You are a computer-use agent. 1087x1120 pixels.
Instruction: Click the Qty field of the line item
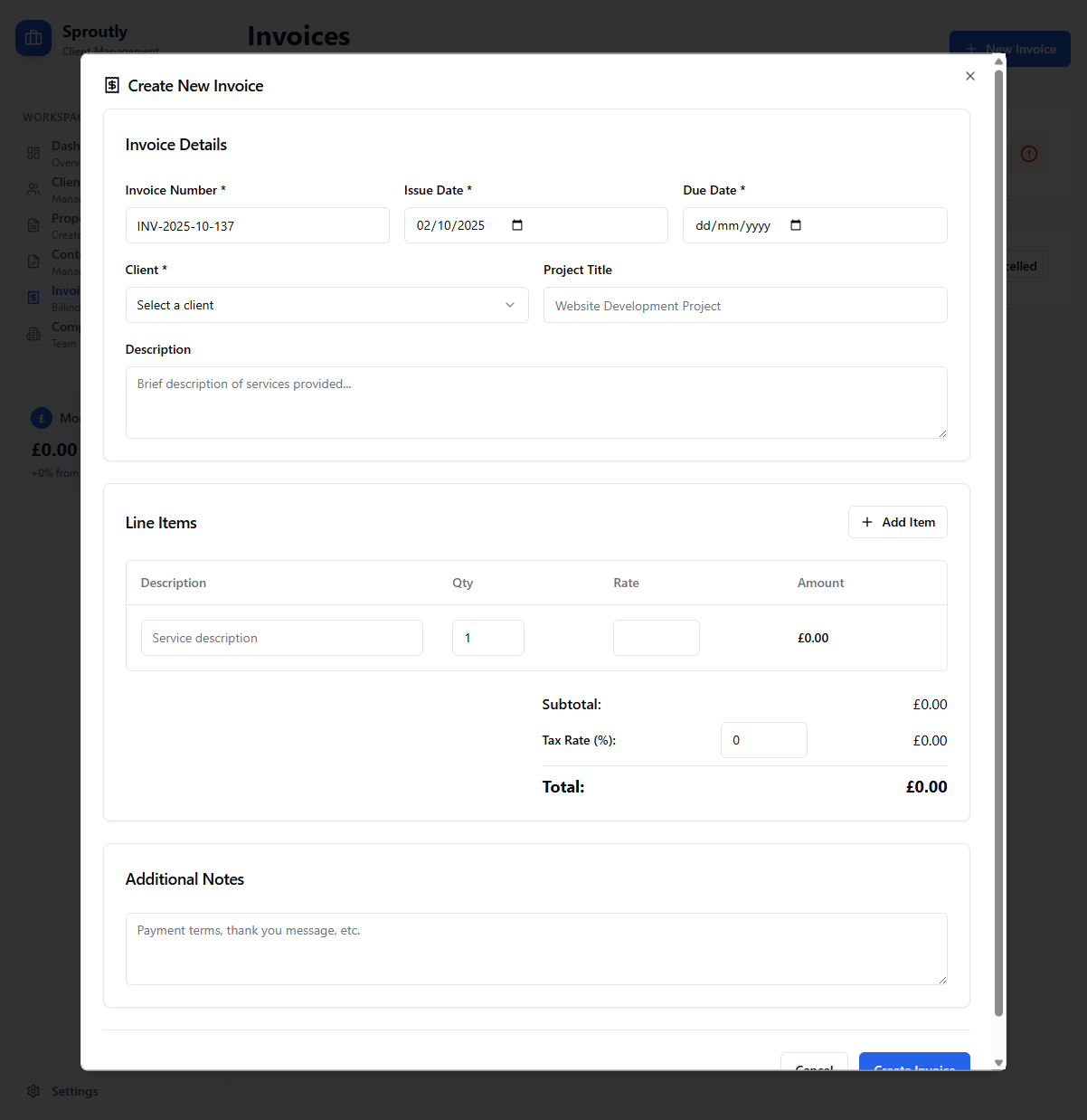(487, 638)
